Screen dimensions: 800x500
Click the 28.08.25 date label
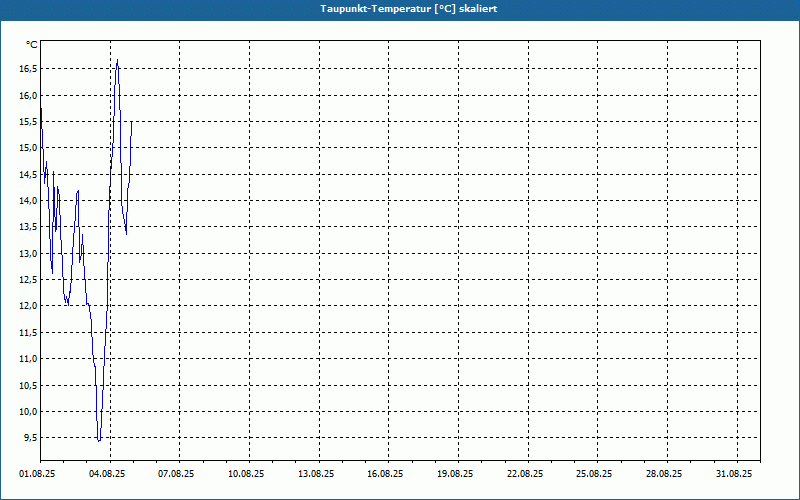point(664,474)
